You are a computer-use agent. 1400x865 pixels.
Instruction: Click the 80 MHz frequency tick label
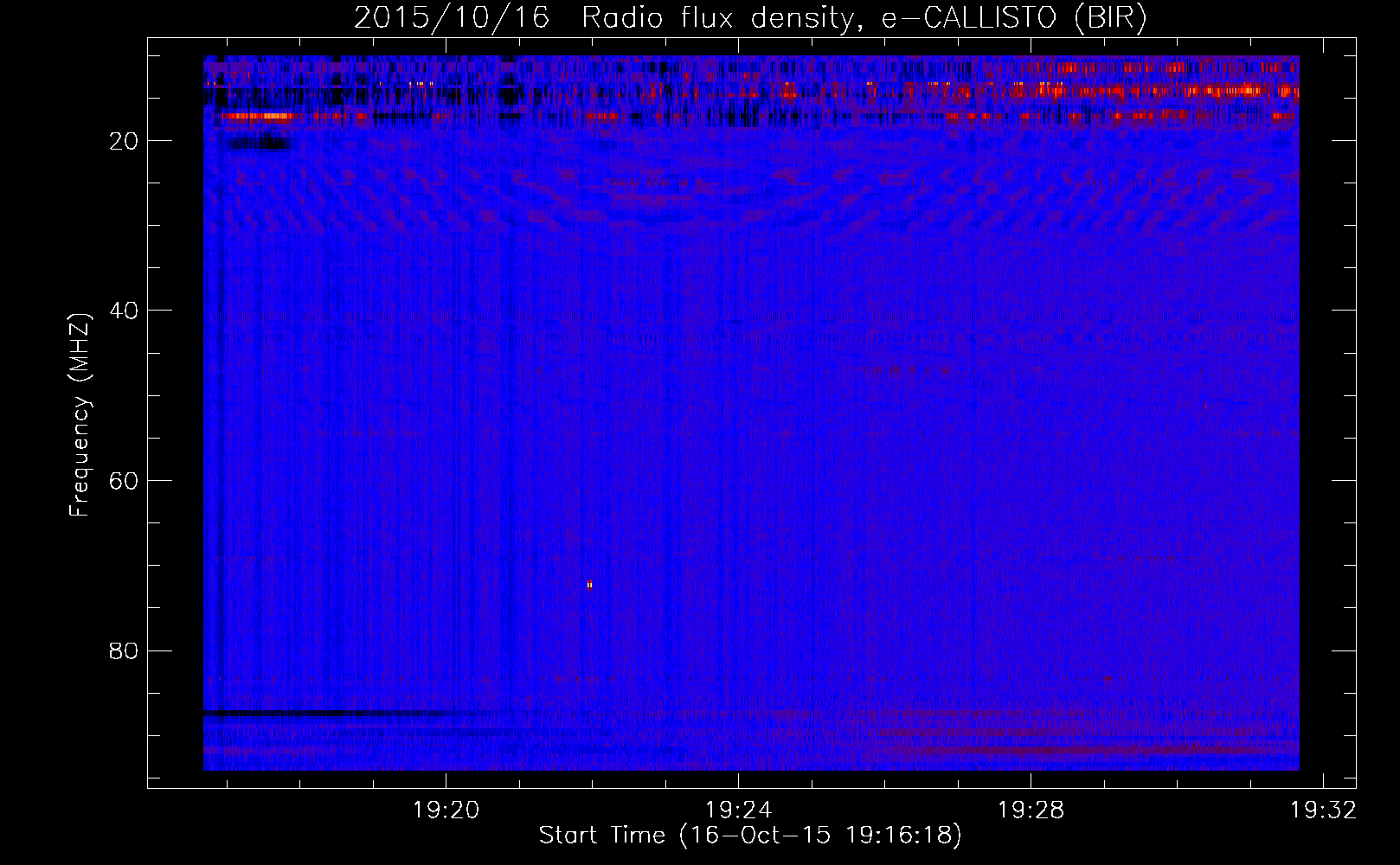click(124, 650)
